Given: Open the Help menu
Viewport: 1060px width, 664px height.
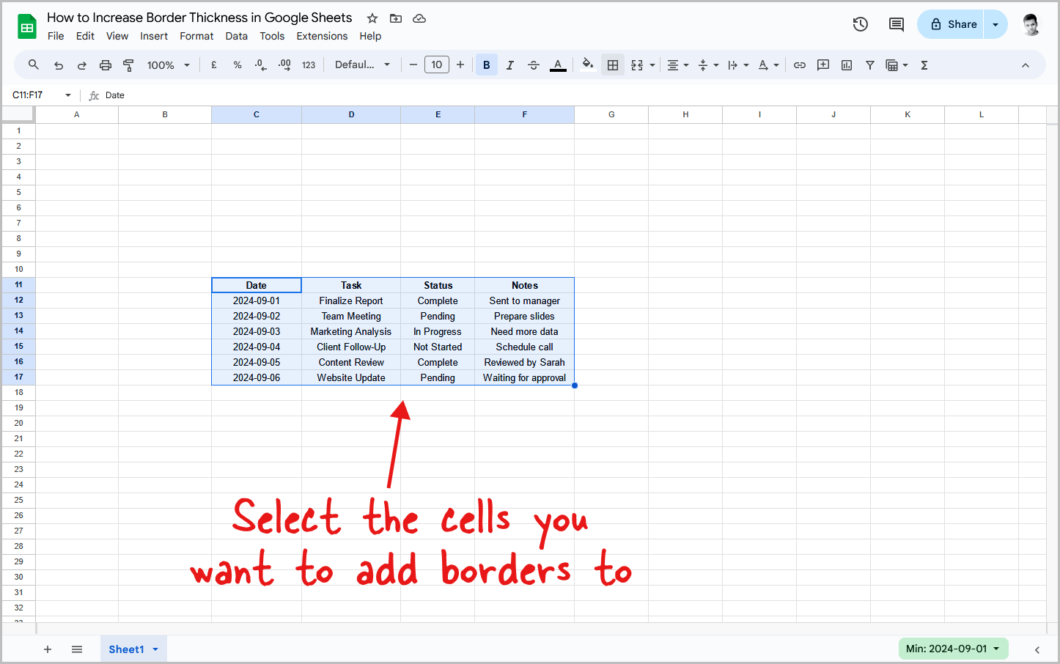Looking at the screenshot, I should point(370,36).
